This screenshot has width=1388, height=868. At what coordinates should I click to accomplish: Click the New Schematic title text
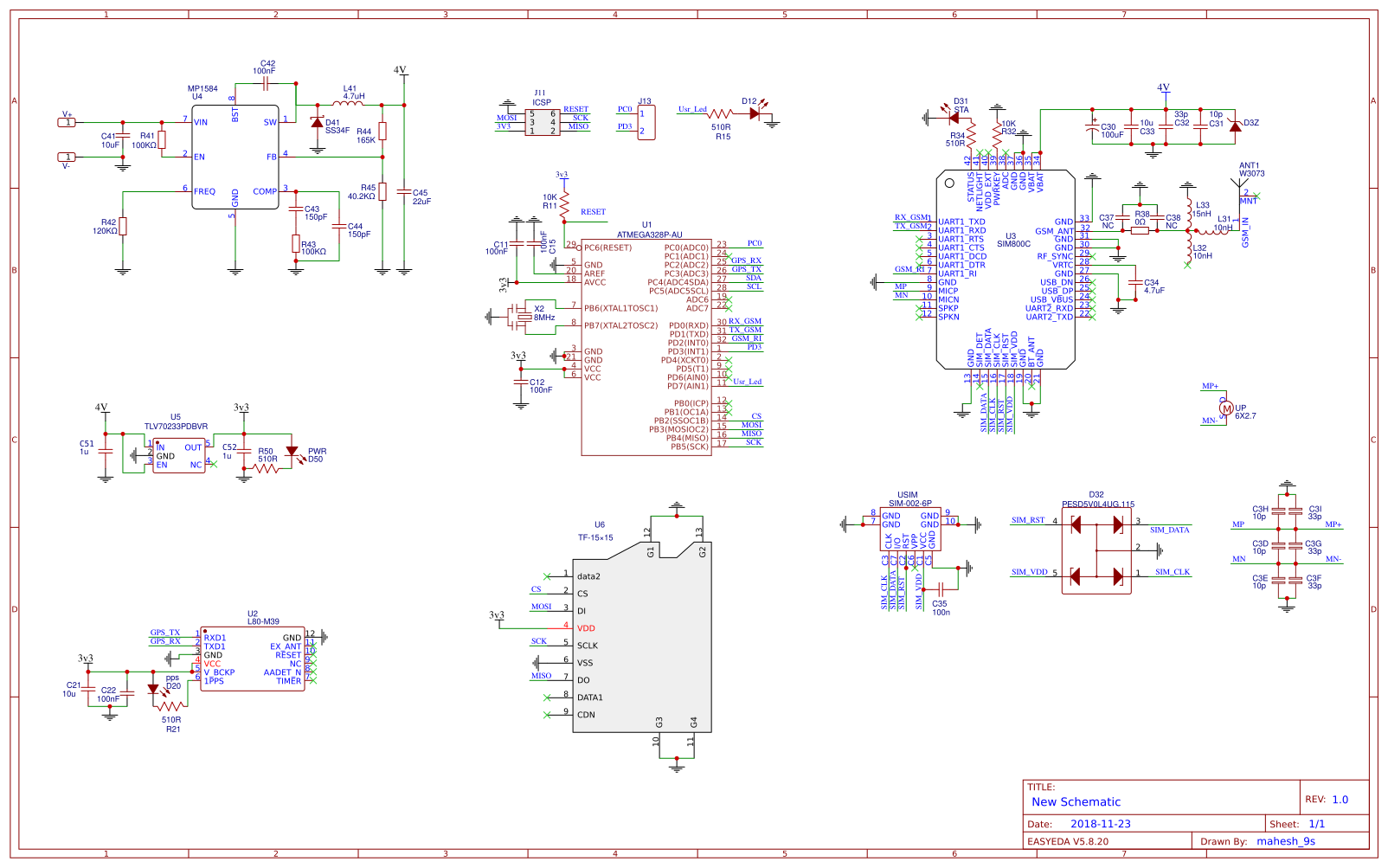(x=1076, y=801)
